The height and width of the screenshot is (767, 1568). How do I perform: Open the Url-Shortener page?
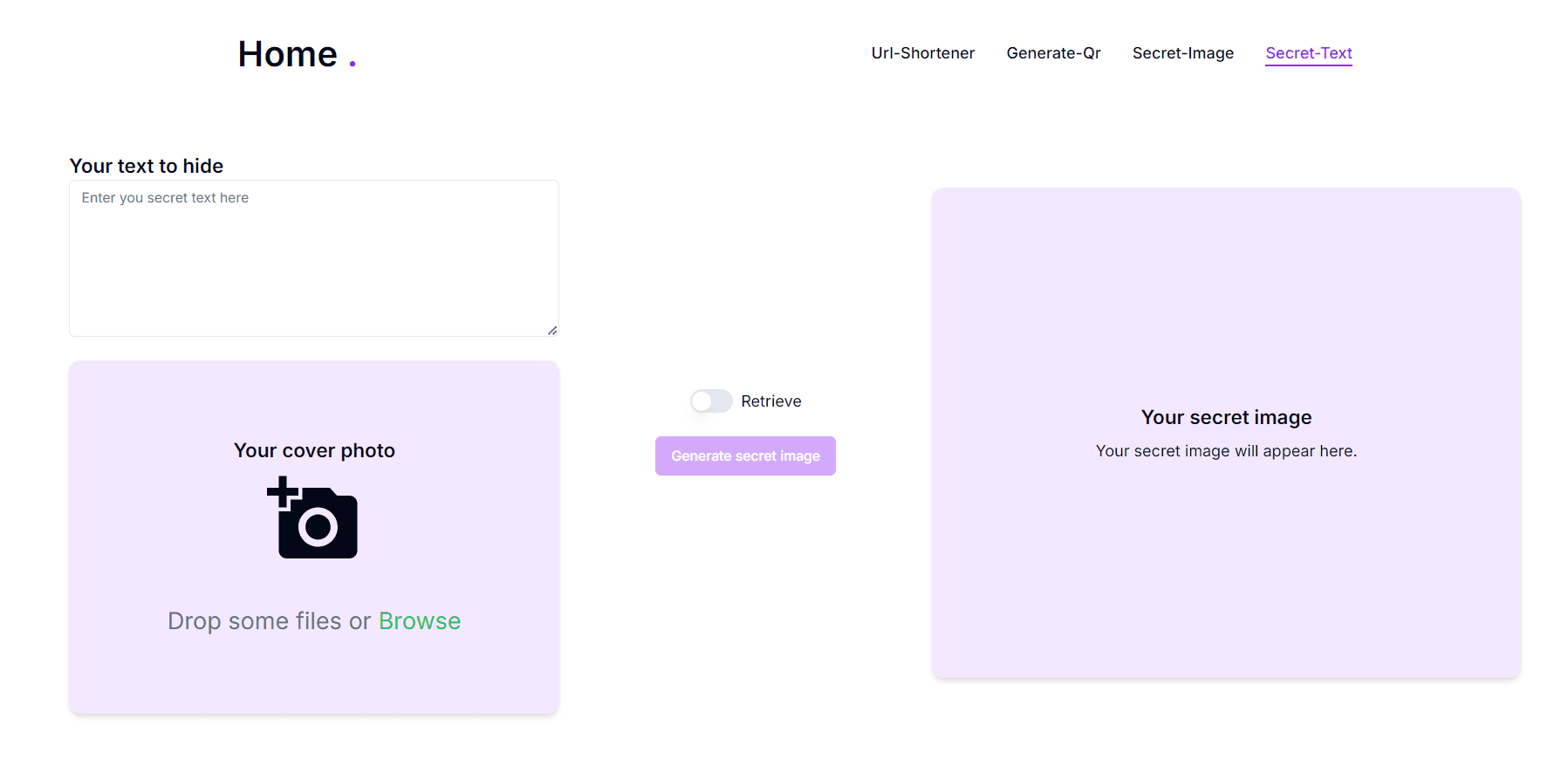point(922,53)
